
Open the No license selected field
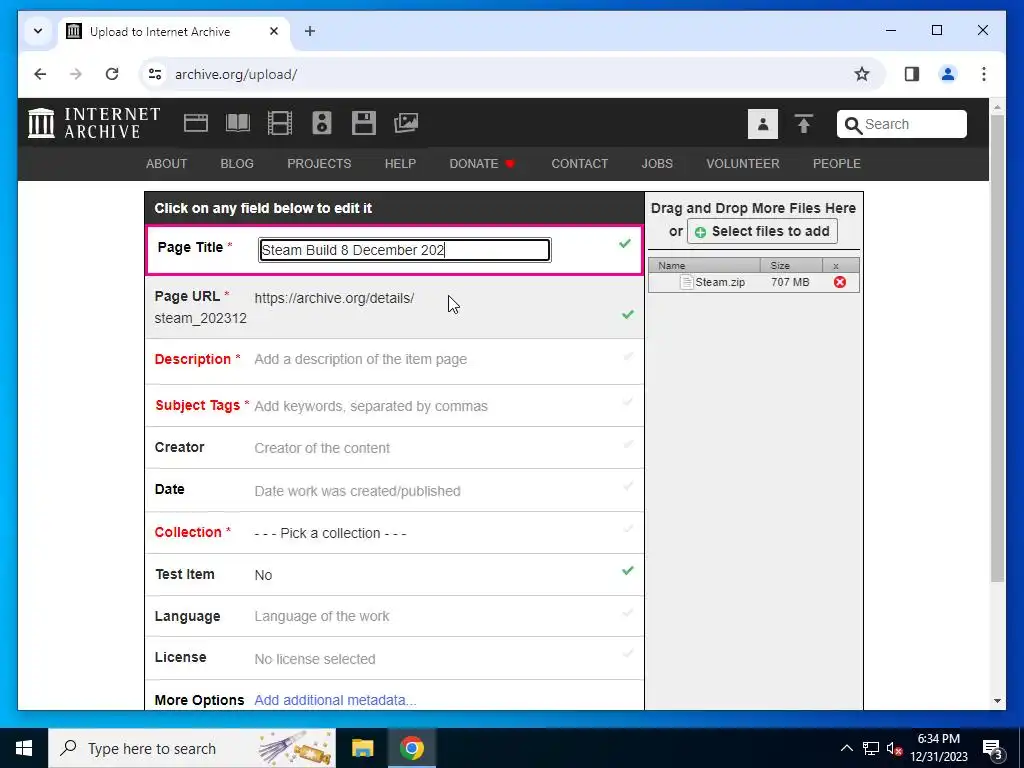315,659
